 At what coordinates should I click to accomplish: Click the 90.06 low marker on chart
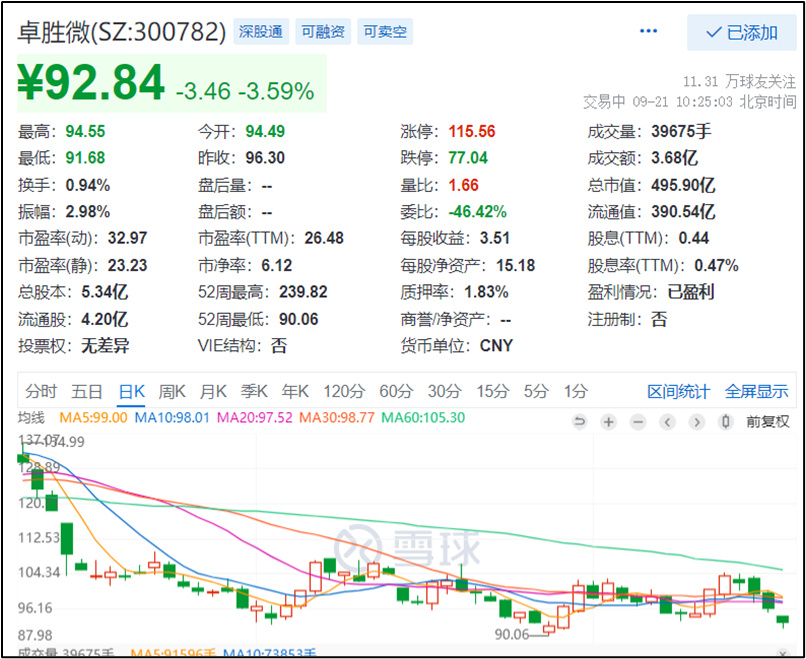click(512, 634)
